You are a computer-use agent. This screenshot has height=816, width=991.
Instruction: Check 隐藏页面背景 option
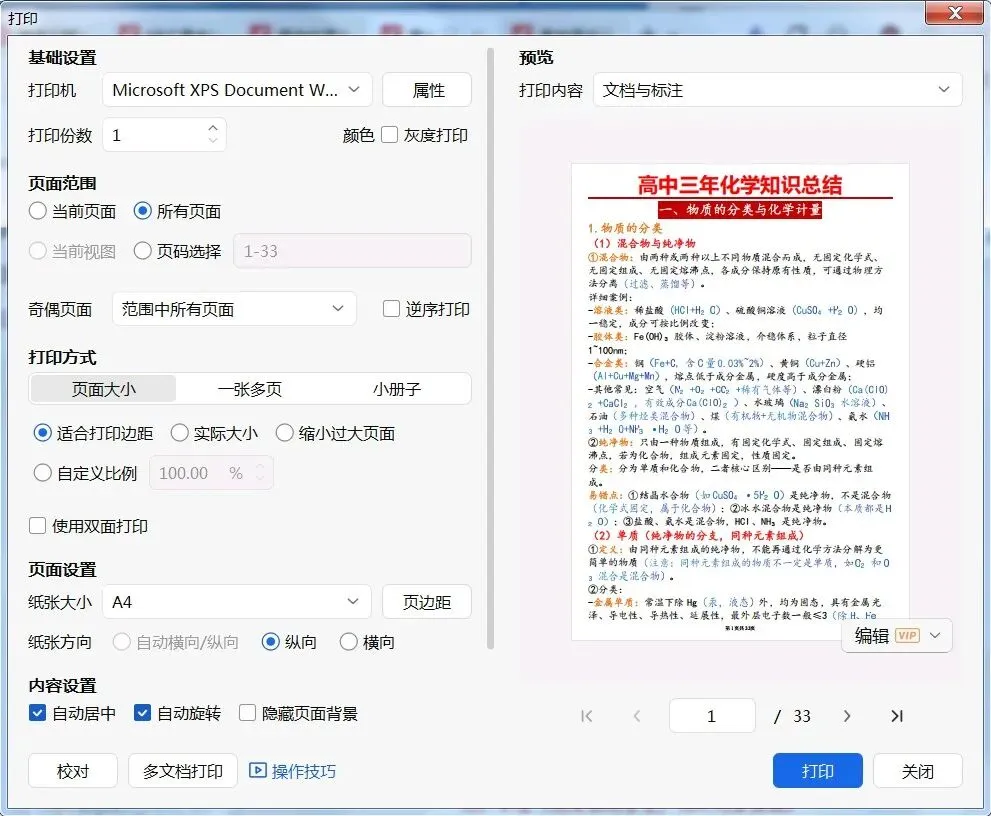(247, 714)
